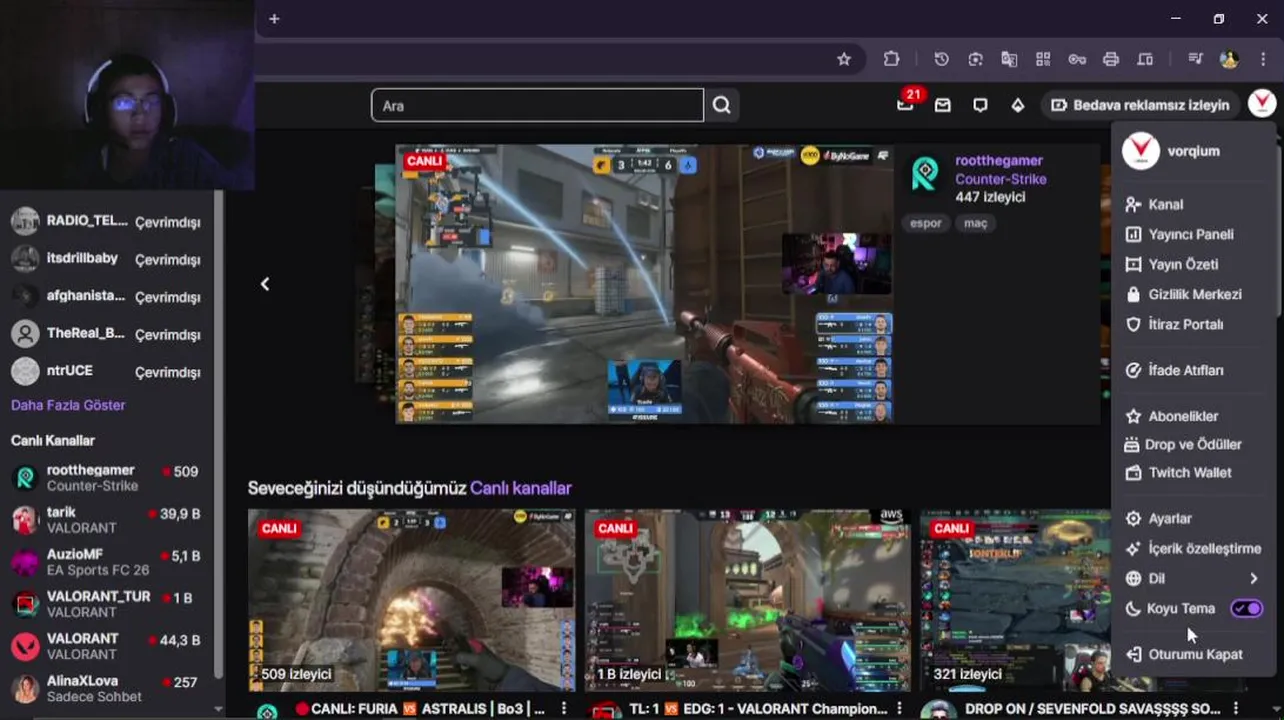Viewport: 1284px width, 720px height.
Task: Click the browser history clock icon
Action: pos(941,59)
